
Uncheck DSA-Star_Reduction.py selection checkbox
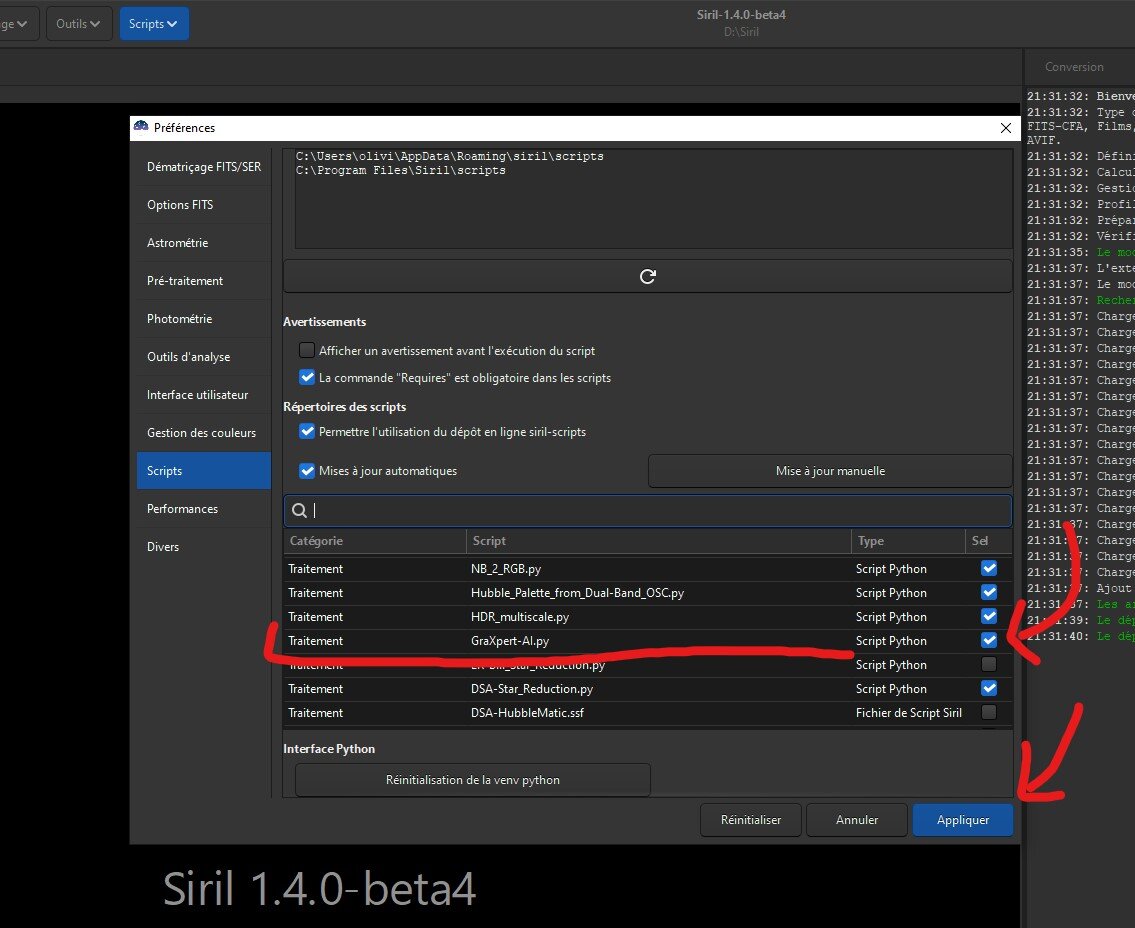tap(989, 688)
